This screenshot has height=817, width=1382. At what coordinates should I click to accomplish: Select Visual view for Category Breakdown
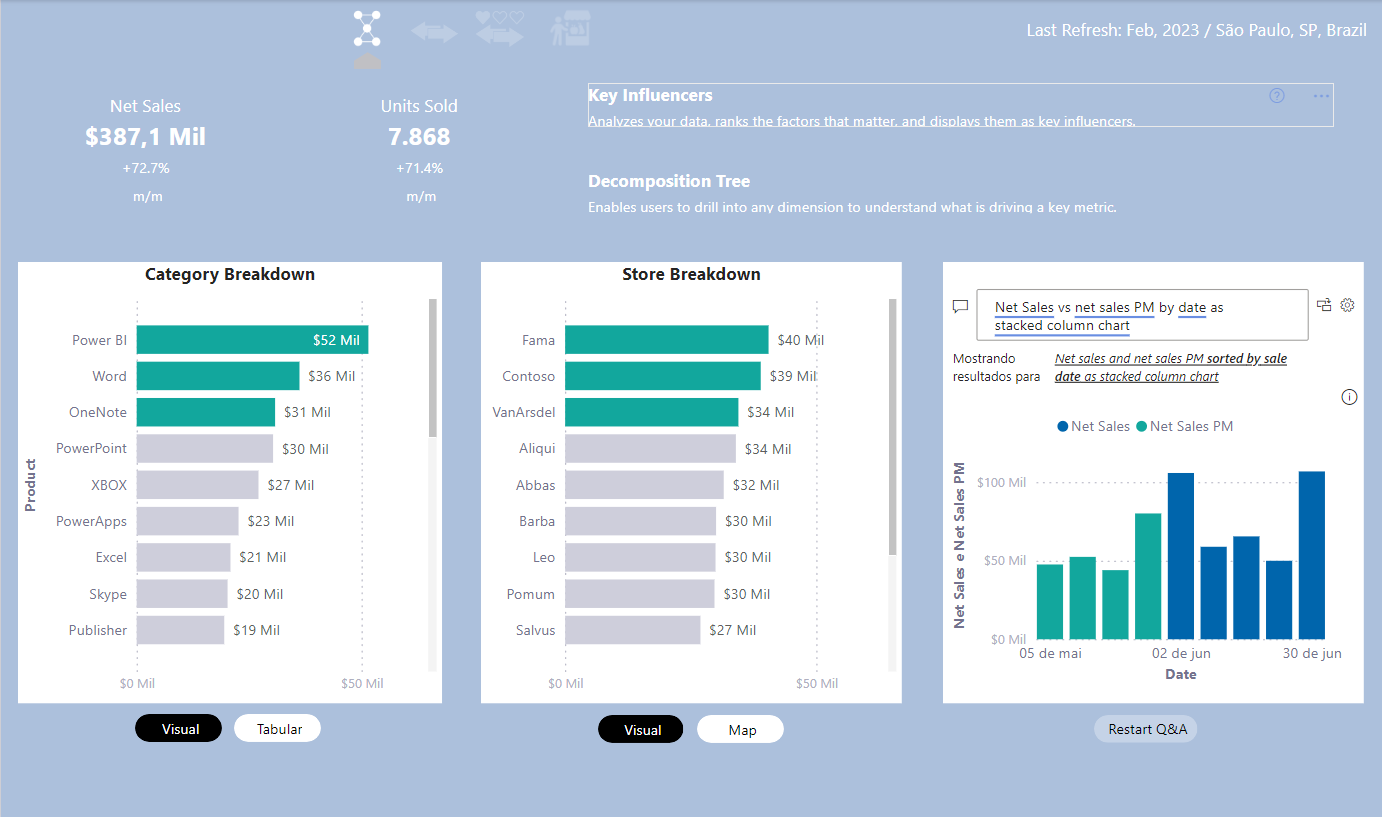(179, 729)
